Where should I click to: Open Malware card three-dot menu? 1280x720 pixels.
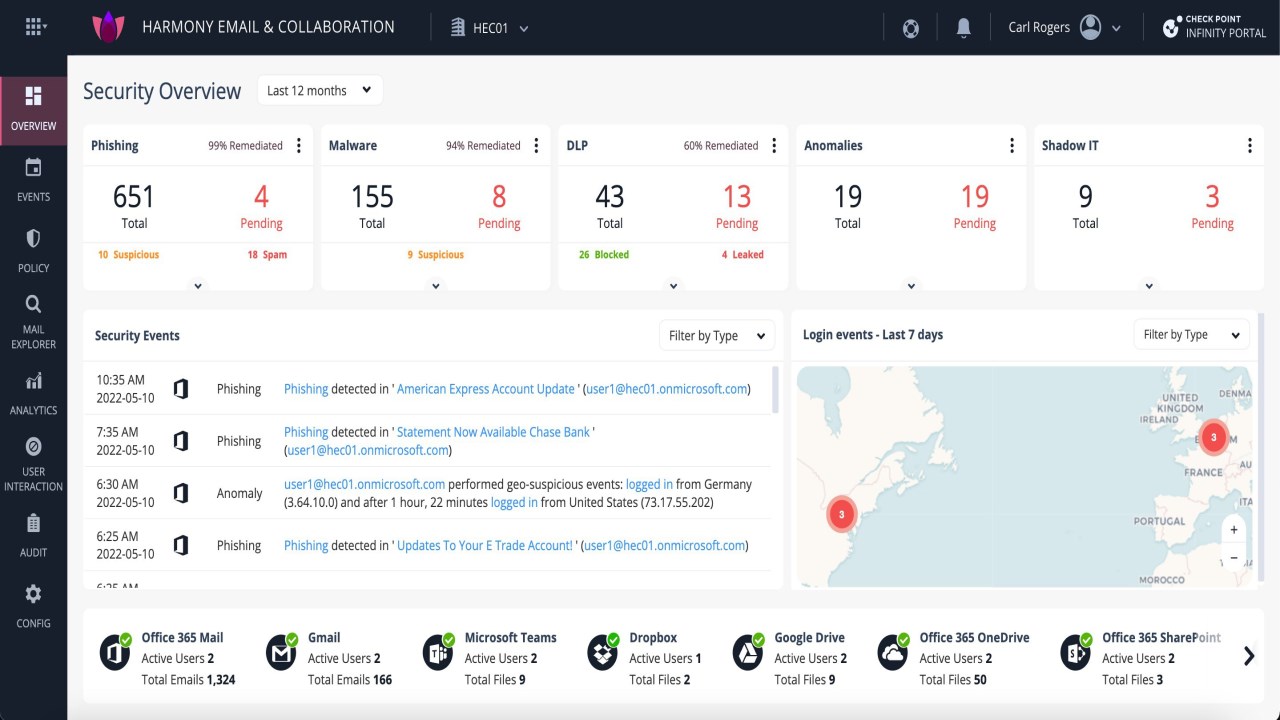pyautogui.click(x=536, y=146)
